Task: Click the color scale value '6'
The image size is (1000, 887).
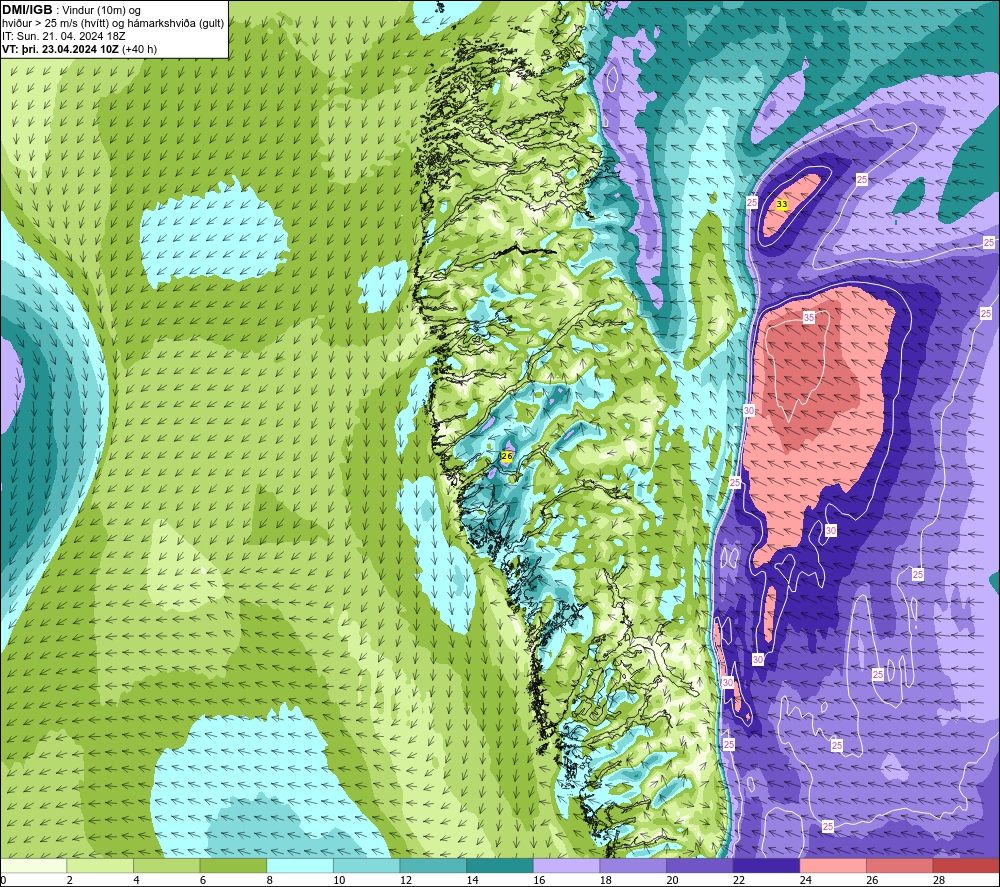Action: [202, 880]
